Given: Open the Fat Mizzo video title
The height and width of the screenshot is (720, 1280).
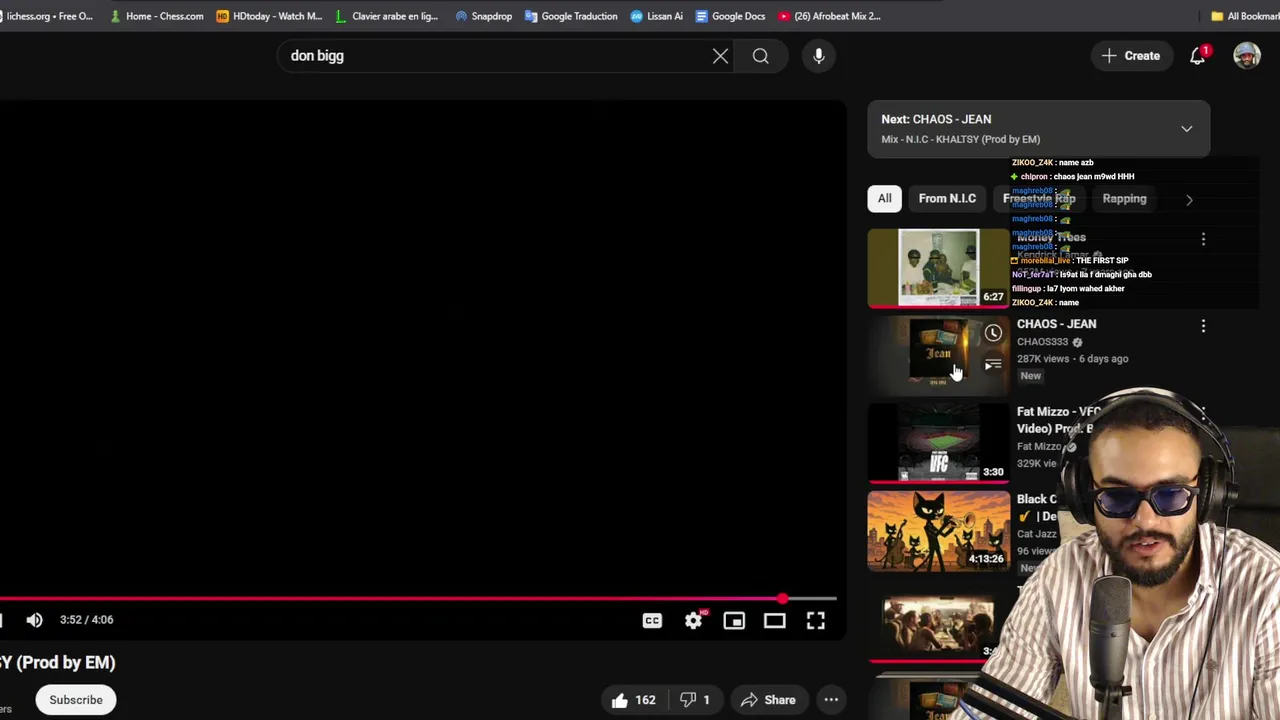Looking at the screenshot, I should click(1058, 420).
